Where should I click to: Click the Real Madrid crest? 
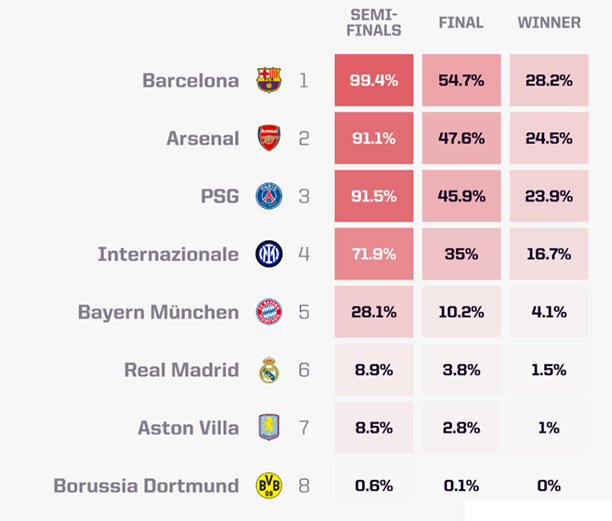tap(269, 370)
